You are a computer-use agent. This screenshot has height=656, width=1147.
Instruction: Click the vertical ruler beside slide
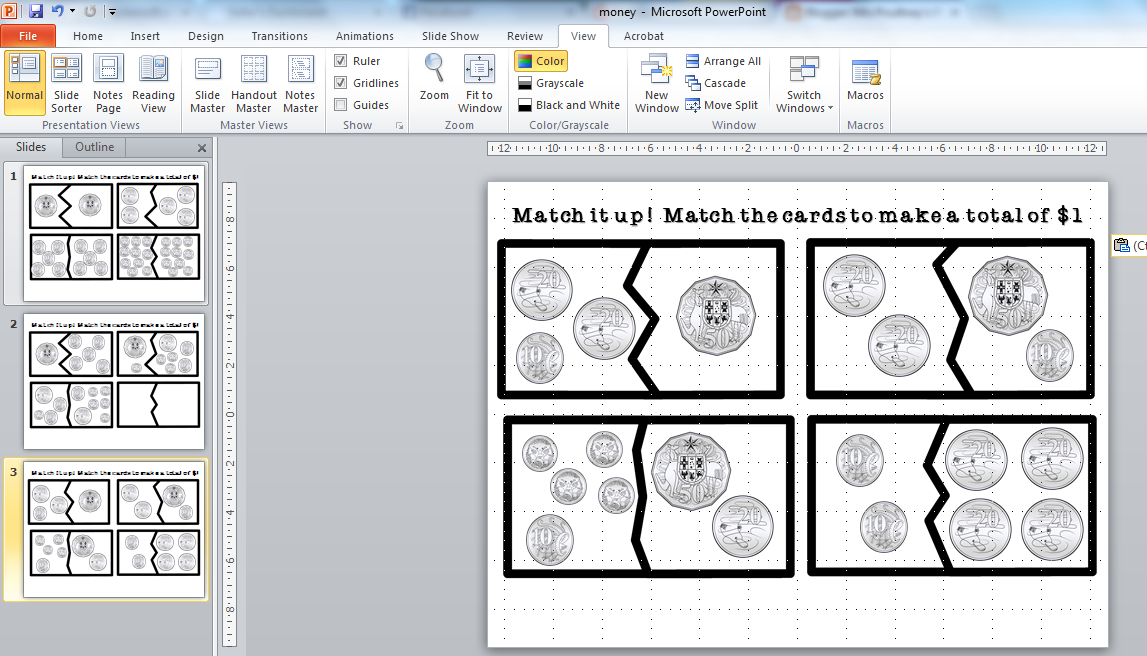click(x=230, y=414)
